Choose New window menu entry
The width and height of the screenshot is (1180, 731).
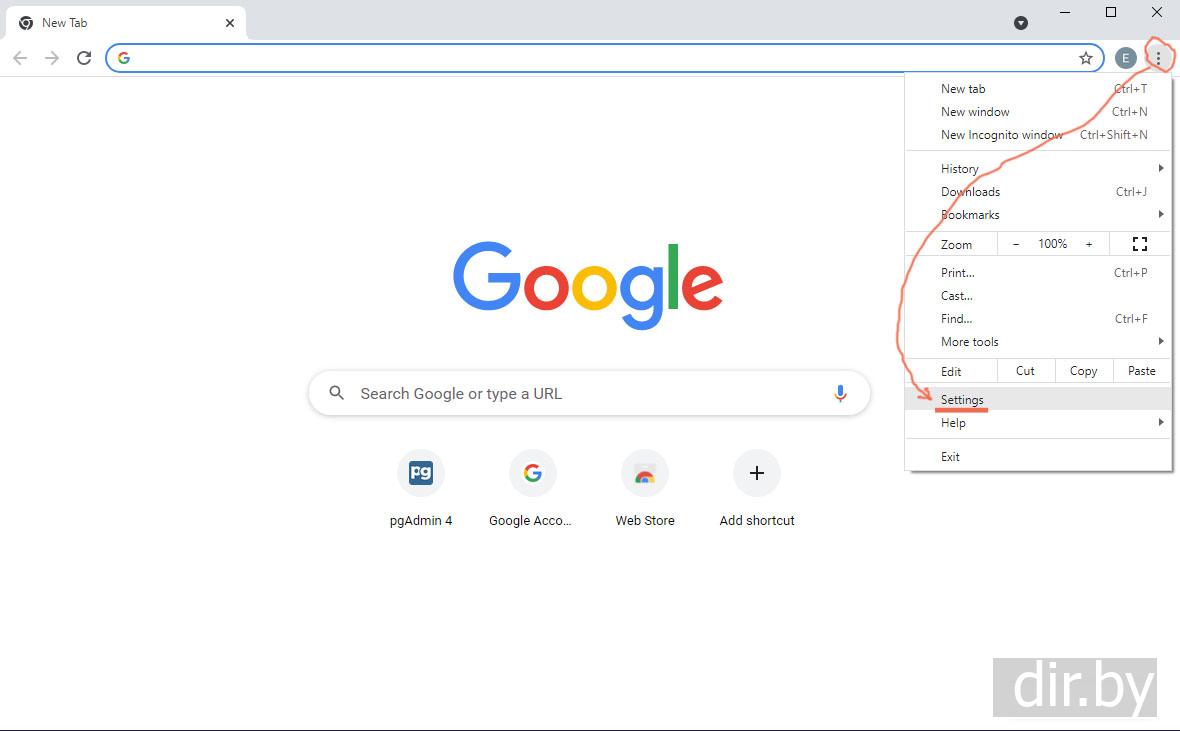click(1039, 112)
